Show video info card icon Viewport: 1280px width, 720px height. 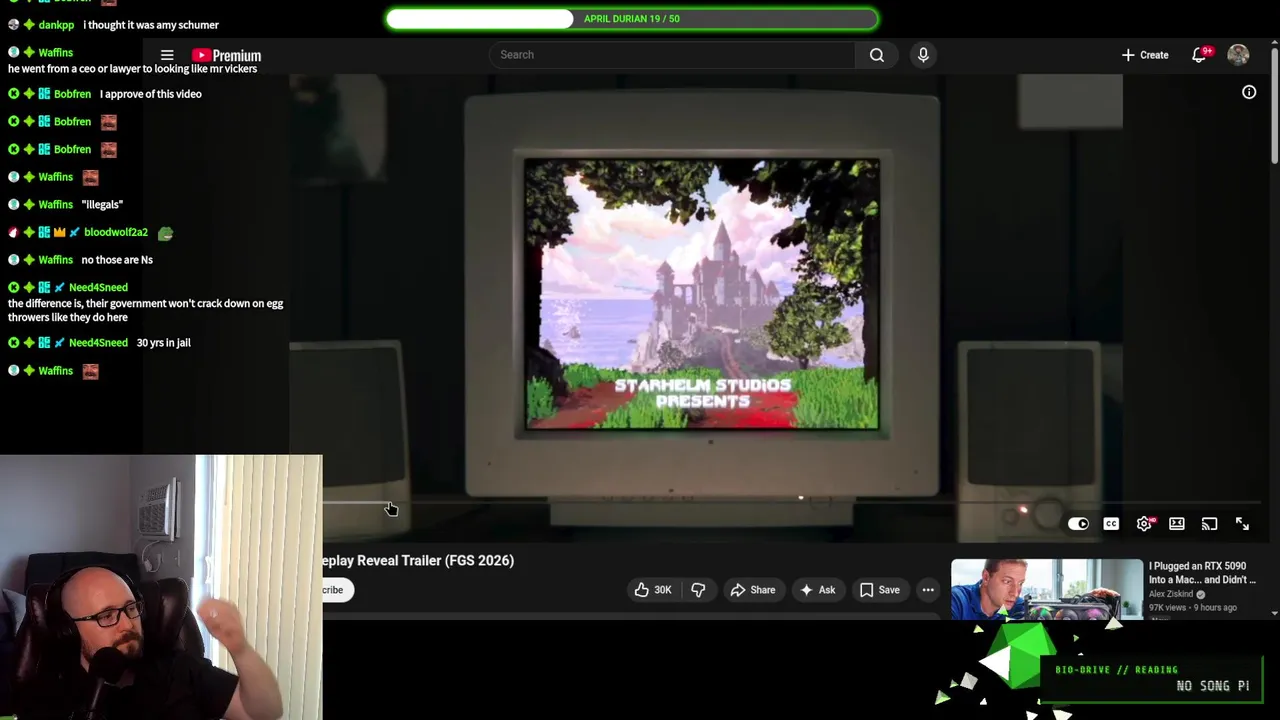[1249, 92]
